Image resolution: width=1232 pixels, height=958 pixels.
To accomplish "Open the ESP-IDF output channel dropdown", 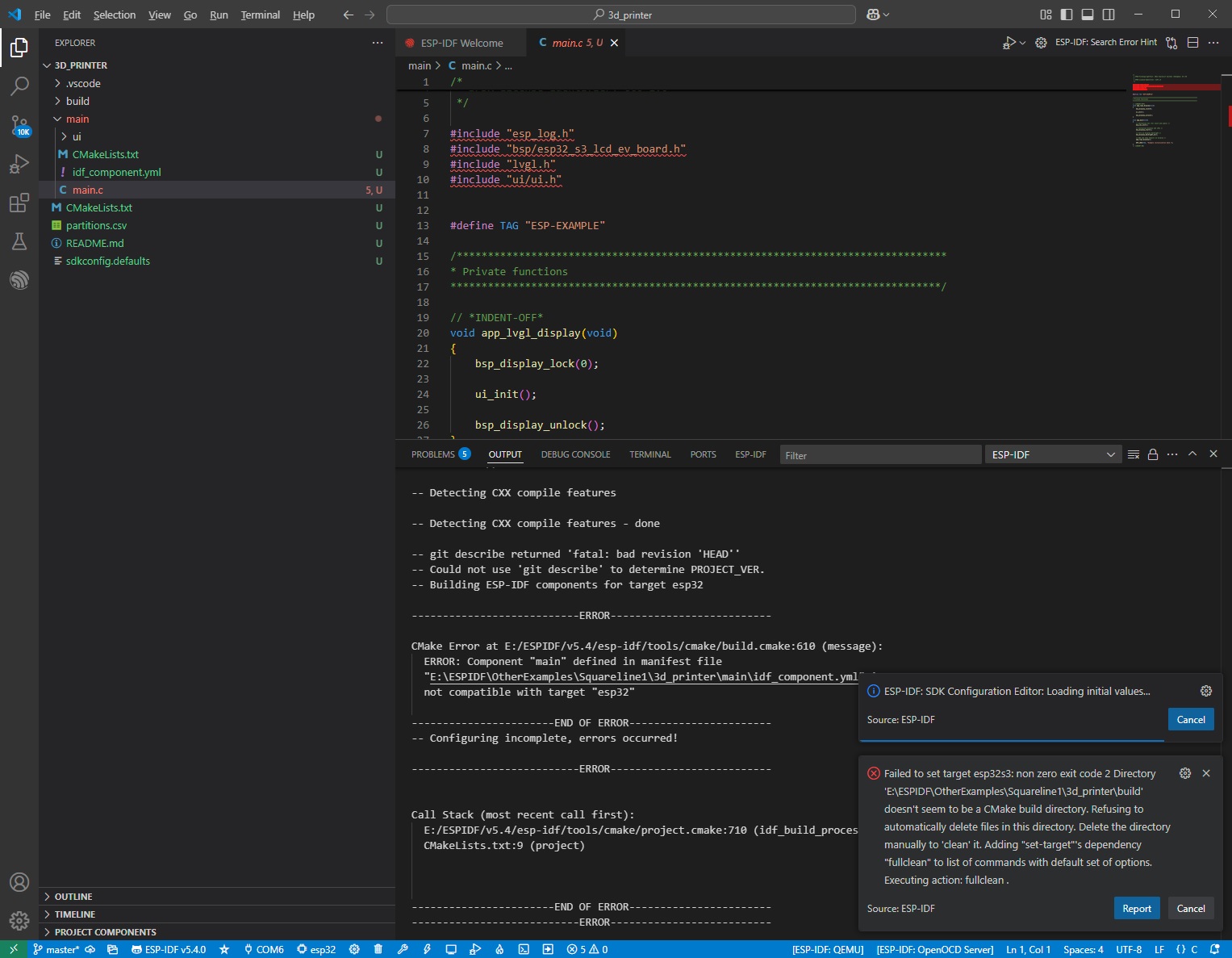I will click(1053, 454).
